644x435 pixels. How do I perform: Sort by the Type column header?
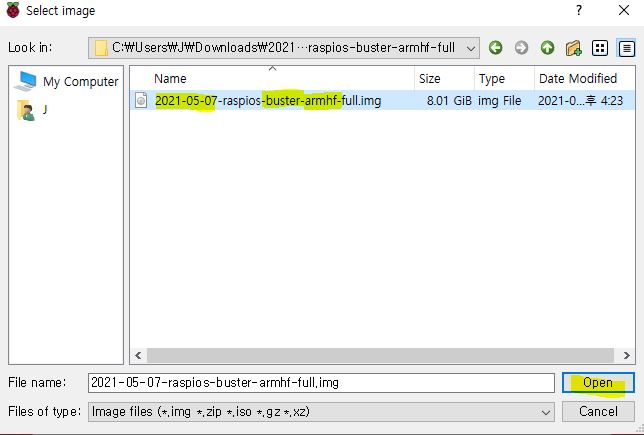pos(505,78)
